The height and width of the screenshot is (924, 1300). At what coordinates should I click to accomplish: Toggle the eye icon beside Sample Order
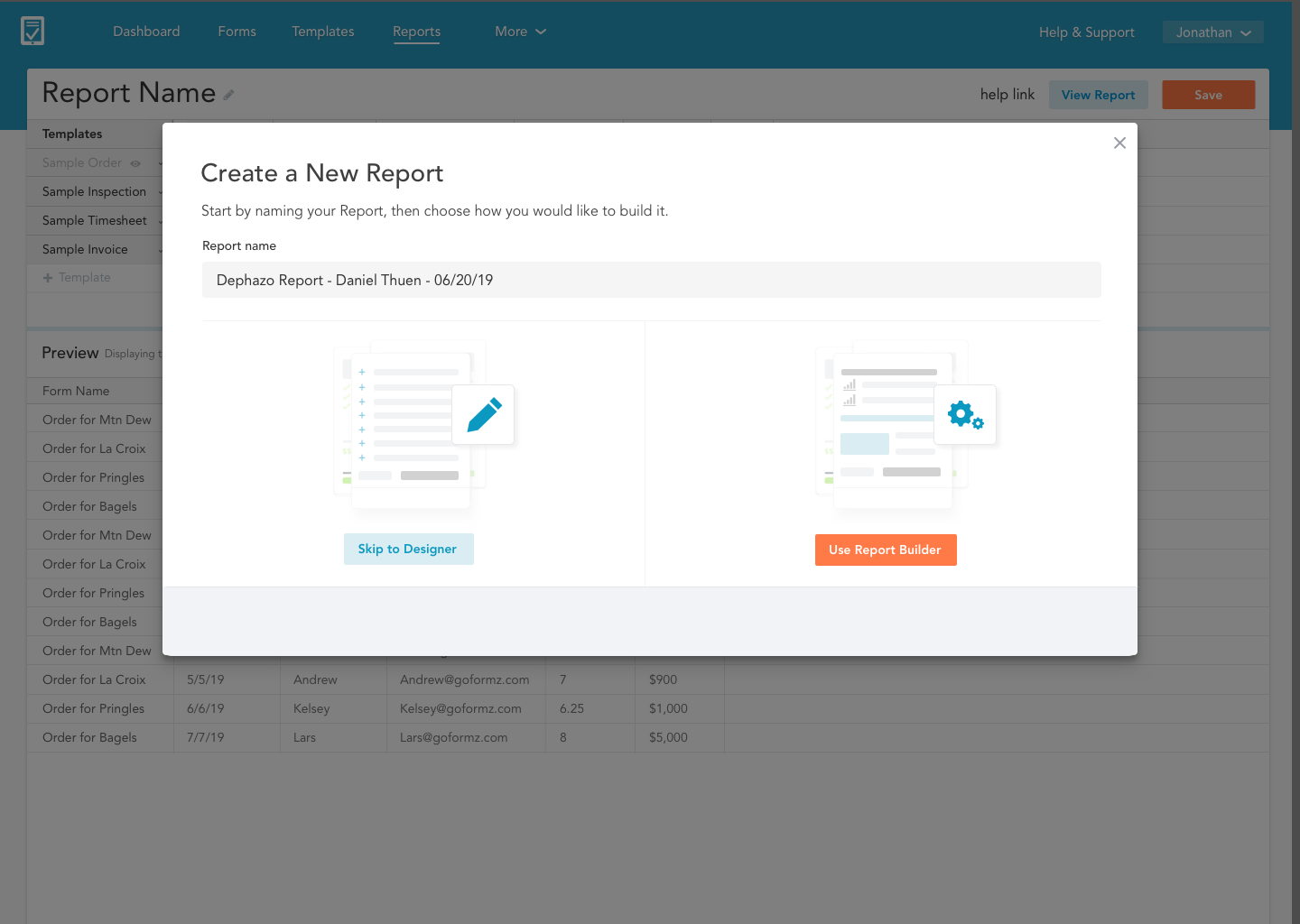(x=135, y=163)
